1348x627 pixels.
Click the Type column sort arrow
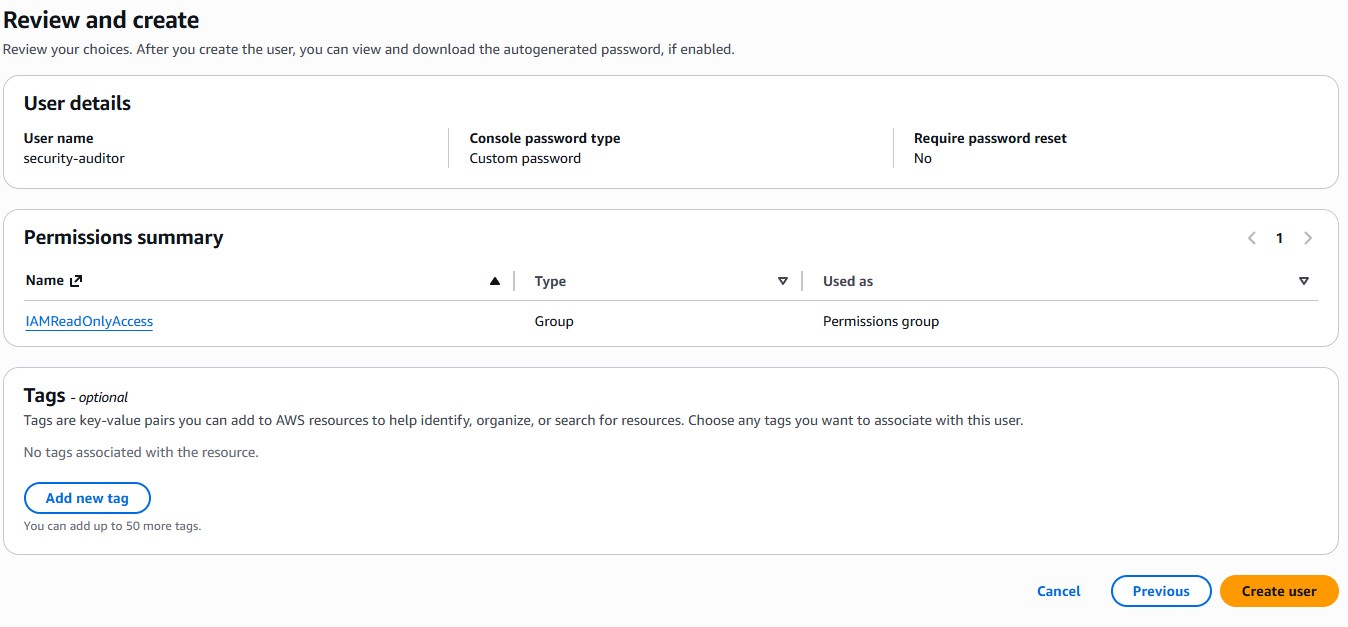782,282
